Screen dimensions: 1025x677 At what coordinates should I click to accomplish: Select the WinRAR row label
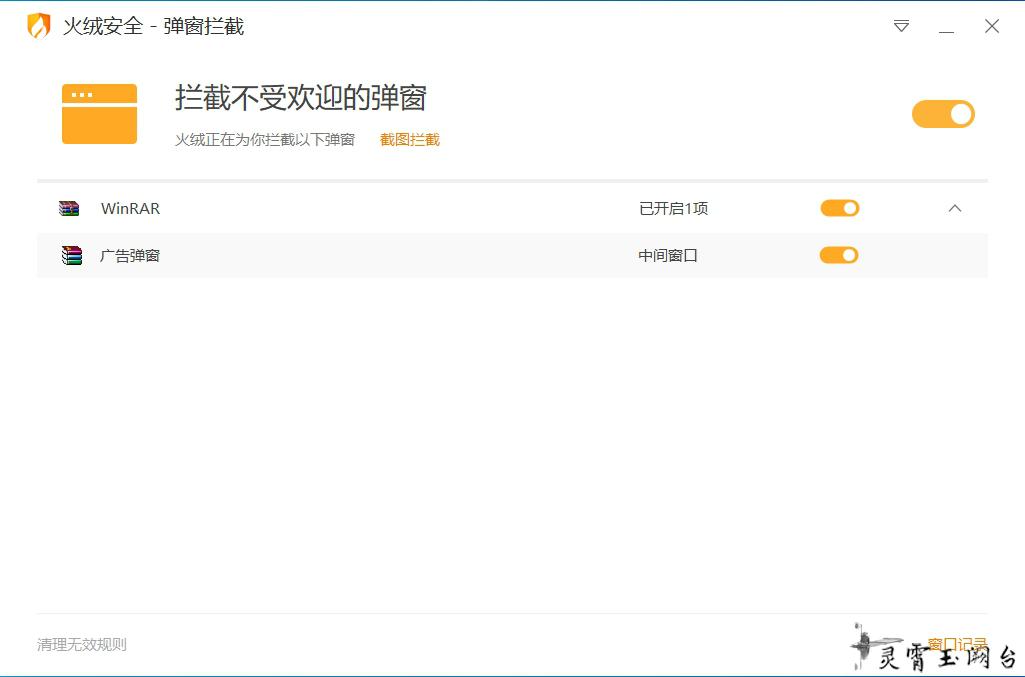coord(130,209)
